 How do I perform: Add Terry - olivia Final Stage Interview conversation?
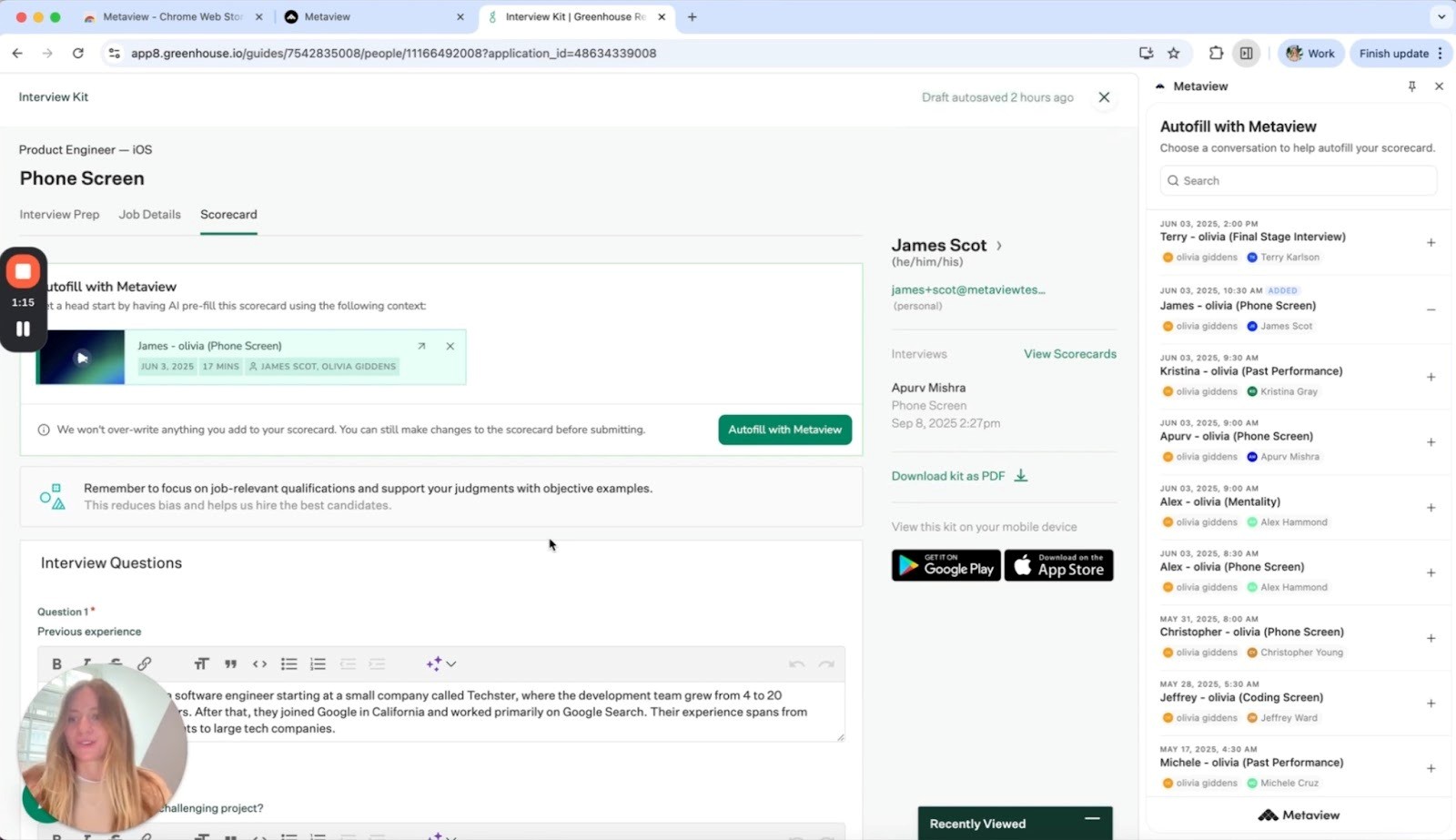coord(1431,243)
